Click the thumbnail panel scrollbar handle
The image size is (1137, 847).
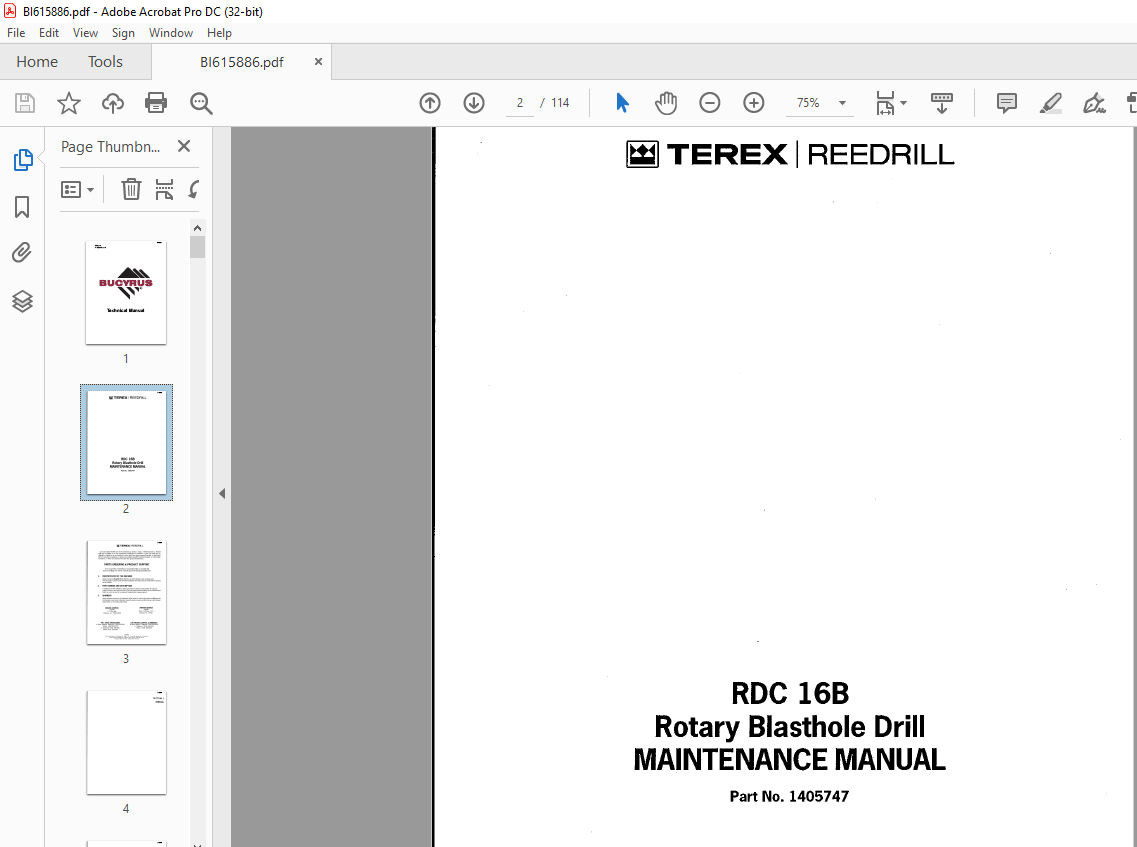[197, 247]
